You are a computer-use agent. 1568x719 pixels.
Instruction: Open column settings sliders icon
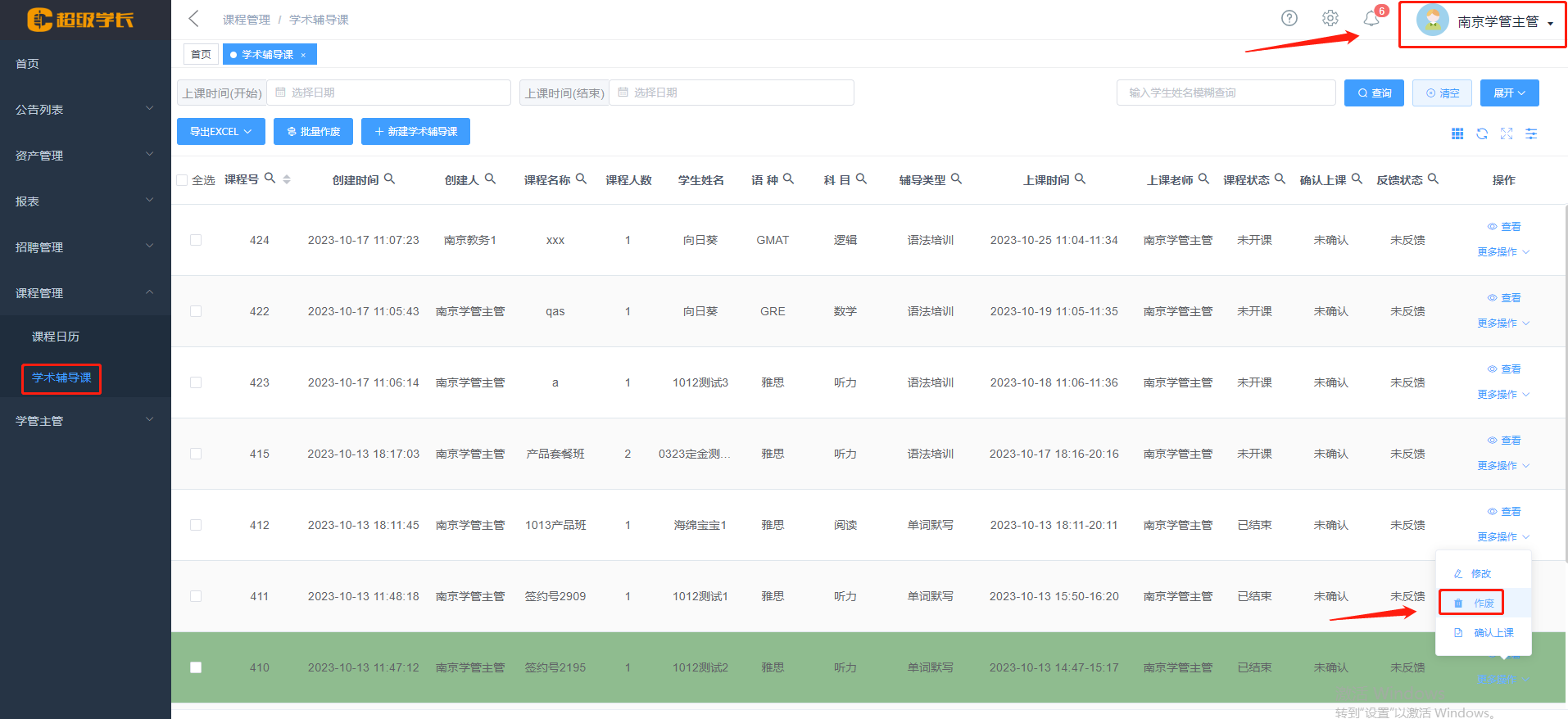[1530, 133]
